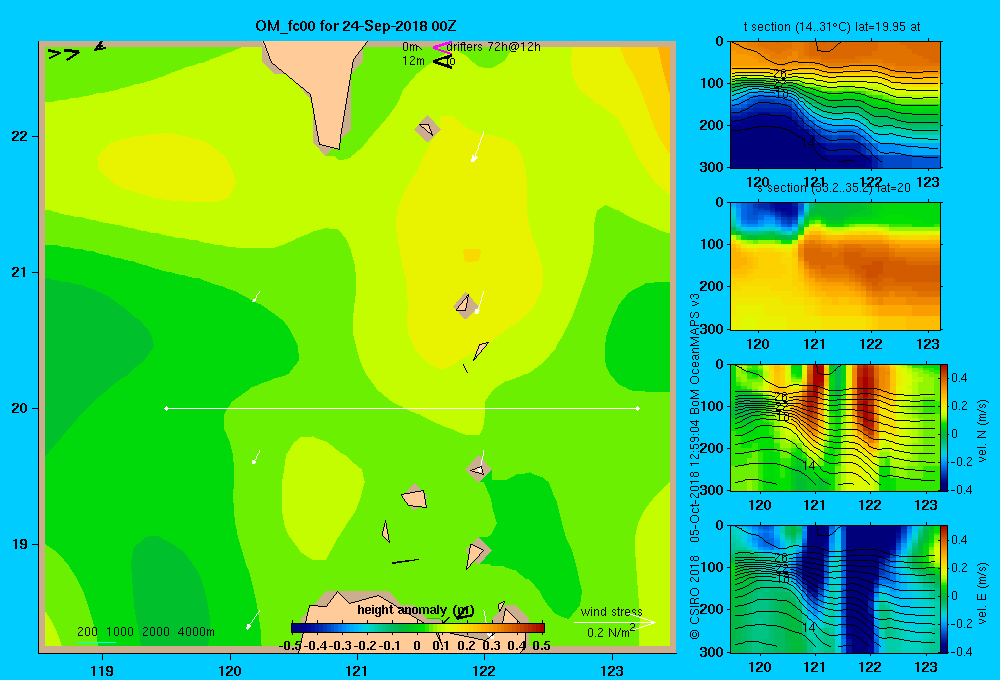This screenshot has width=1000, height=680.
Task: Click latitude label '22' on main map axis
Action: point(20,136)
